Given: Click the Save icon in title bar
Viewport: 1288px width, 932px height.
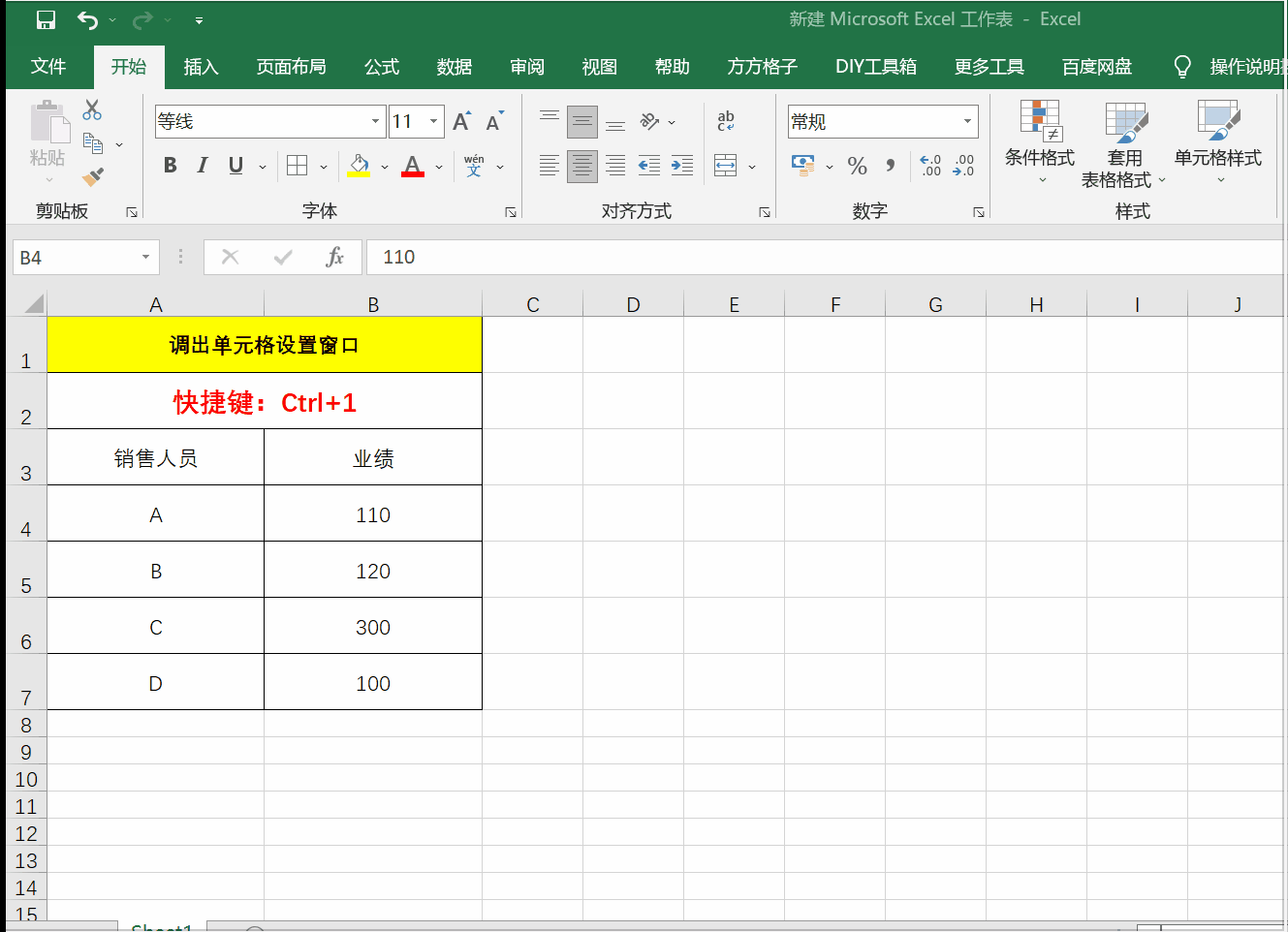Looking at the screenshot, I should click(x=46, y=19).
